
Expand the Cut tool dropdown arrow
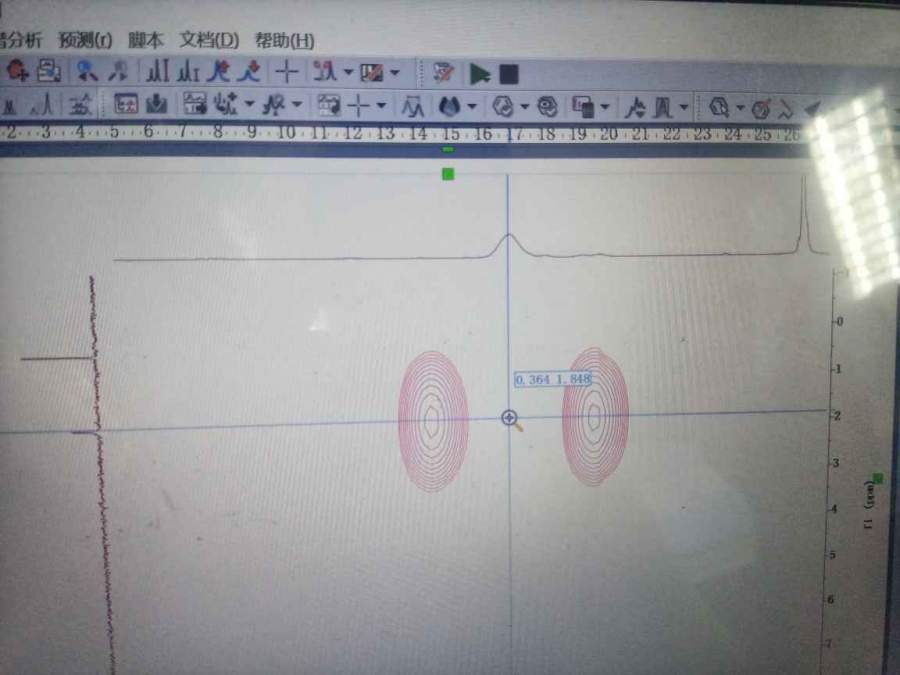(348, 72)
